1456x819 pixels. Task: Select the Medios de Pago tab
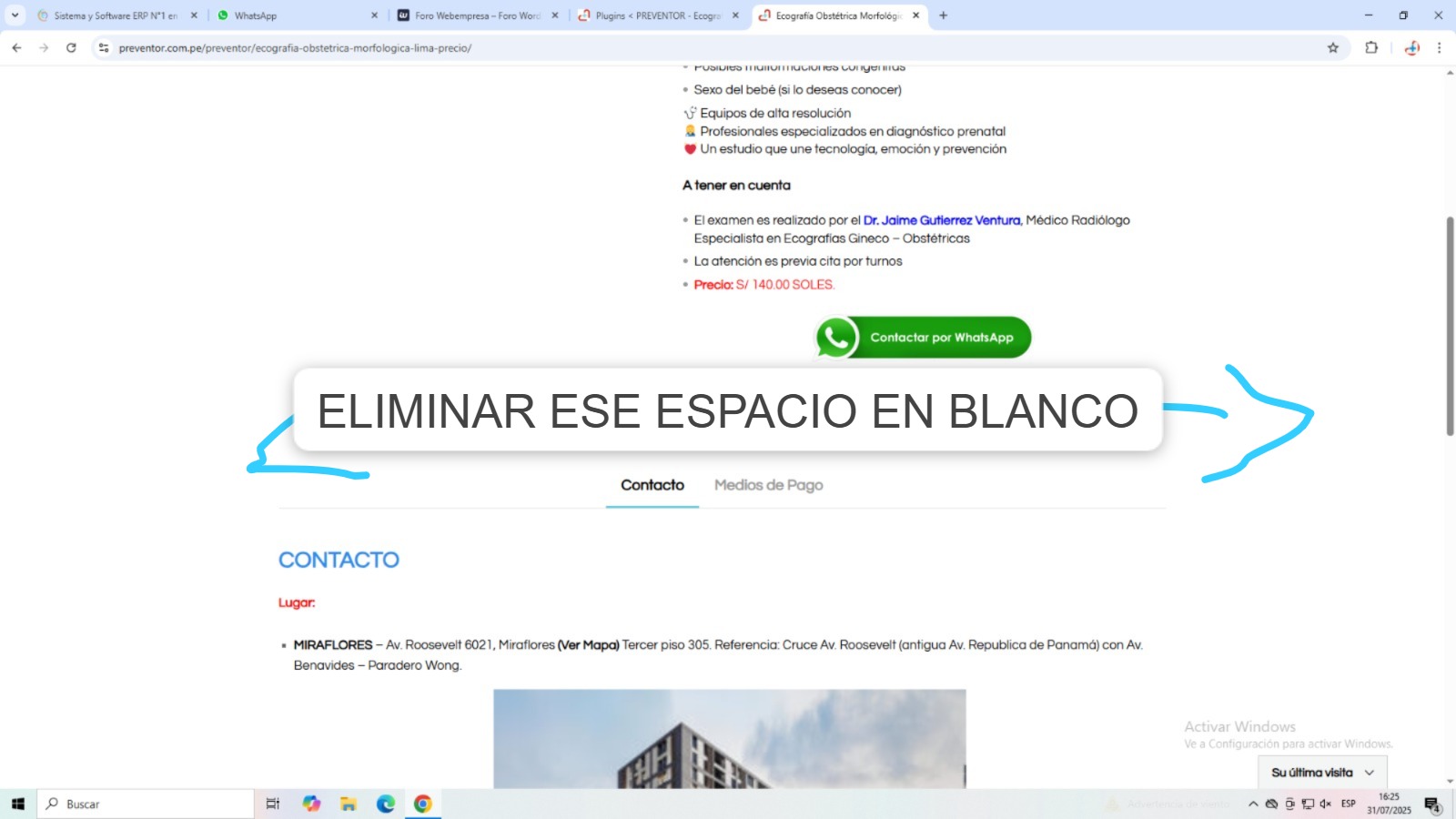click(x=769, y=485)
